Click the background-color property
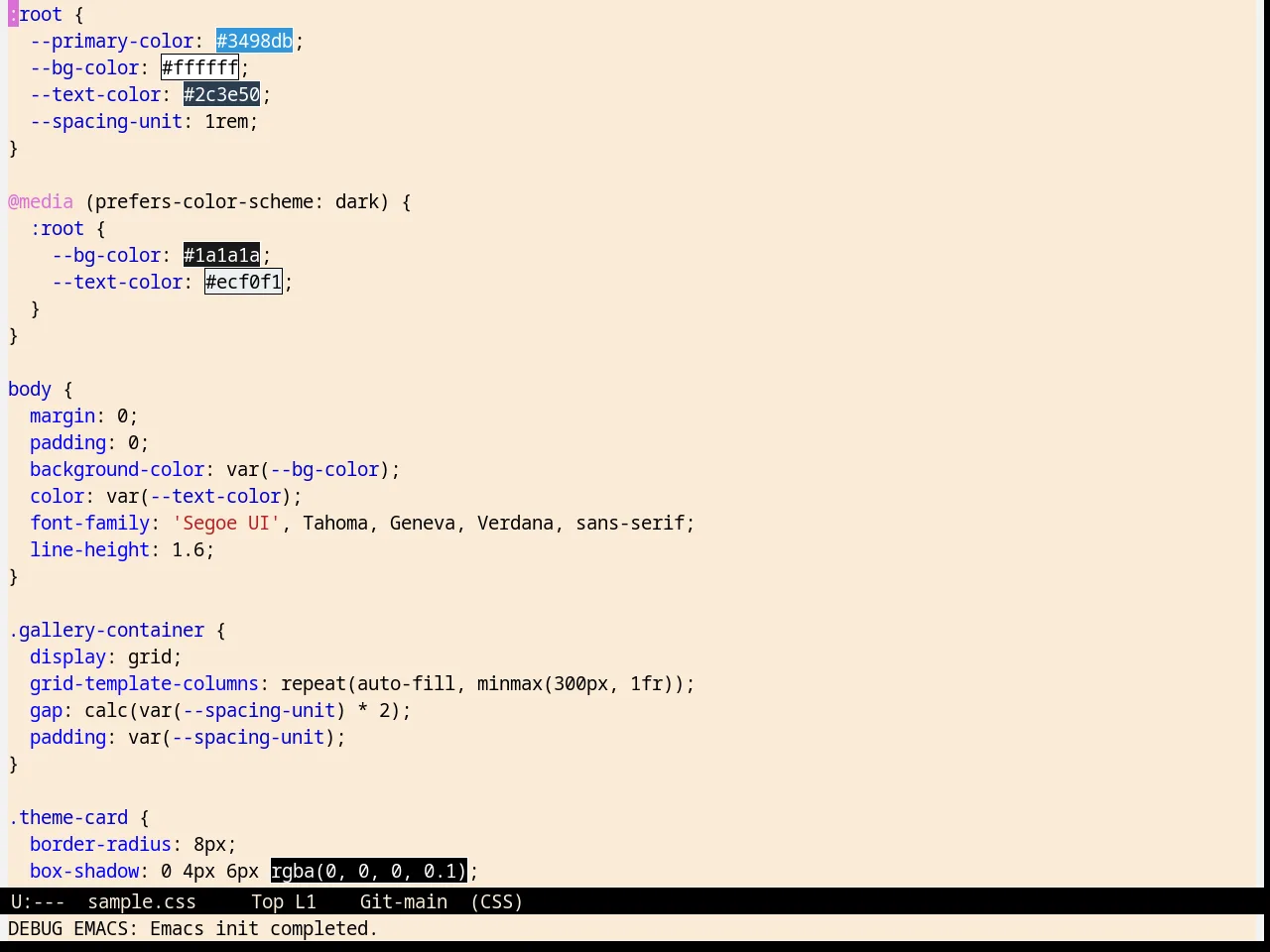This screenshot has height=952, width=1270. point(117,469)
